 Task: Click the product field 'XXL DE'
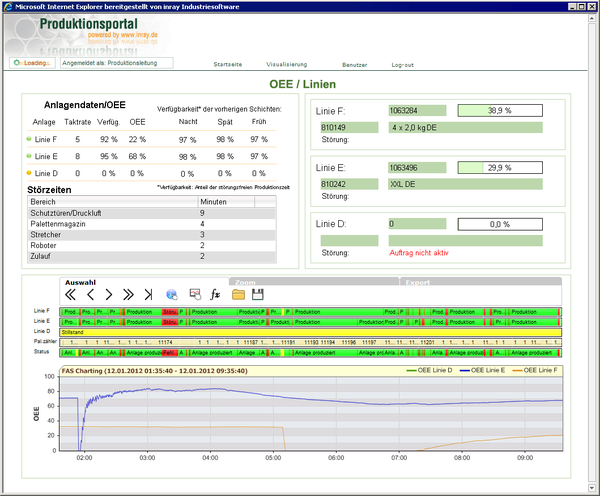coord(466,184)
